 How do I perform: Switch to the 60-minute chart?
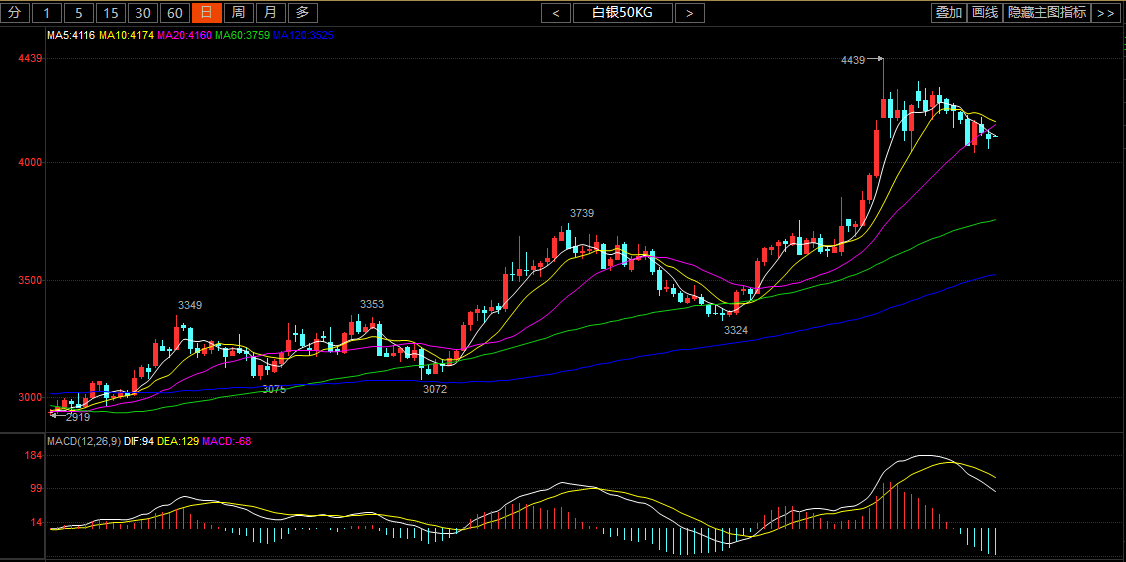pyautogui.click(x=175, y=13)
